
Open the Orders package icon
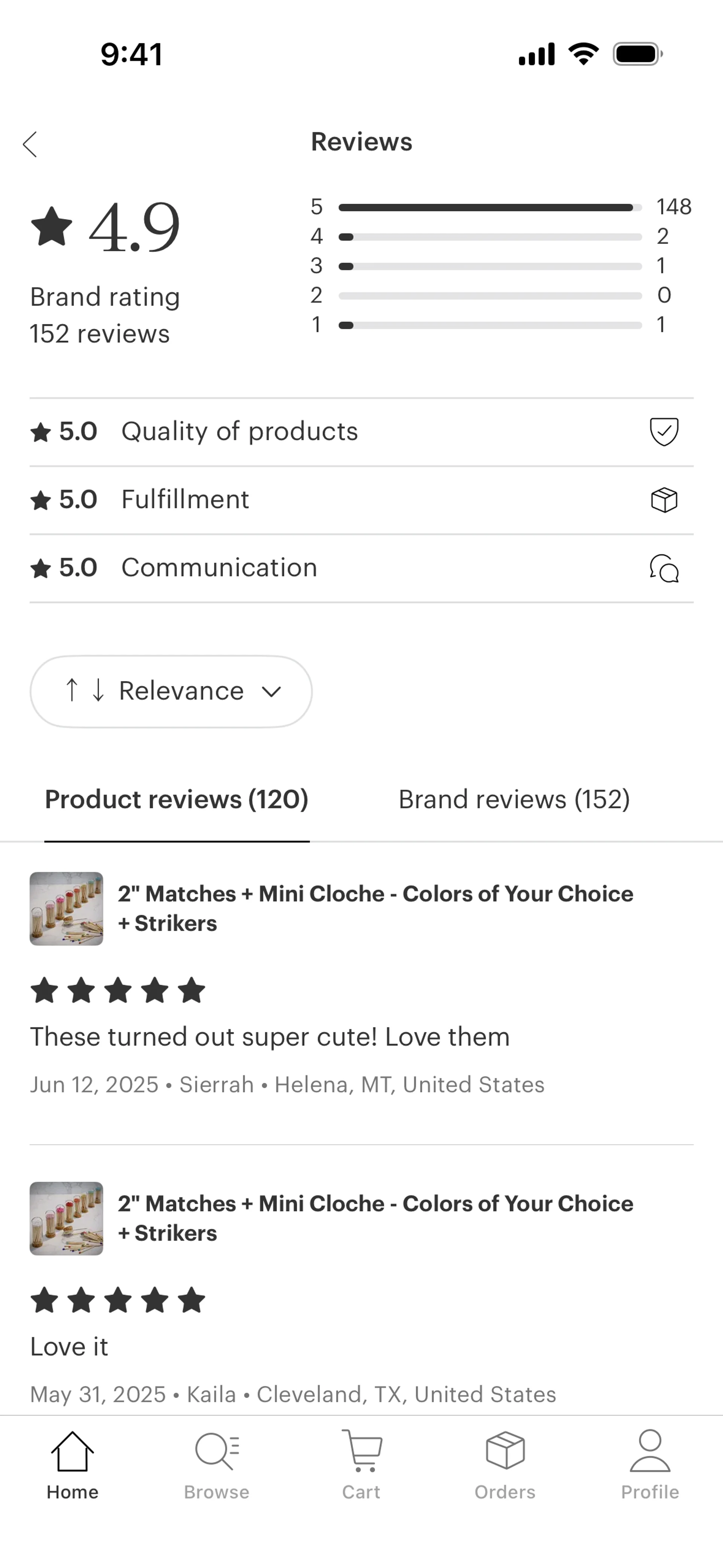coord(505,1452)
